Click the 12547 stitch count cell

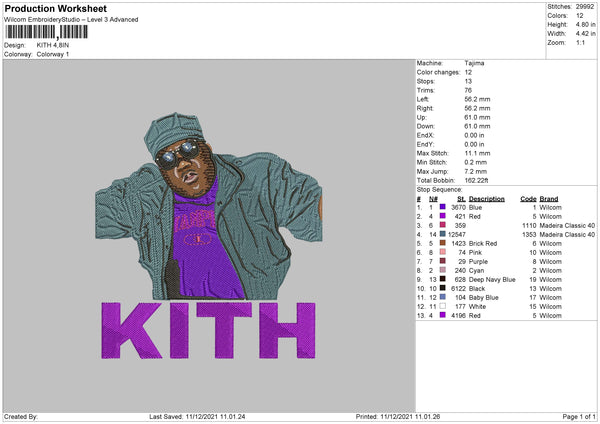pyautogui.click(x=457, y=234)
